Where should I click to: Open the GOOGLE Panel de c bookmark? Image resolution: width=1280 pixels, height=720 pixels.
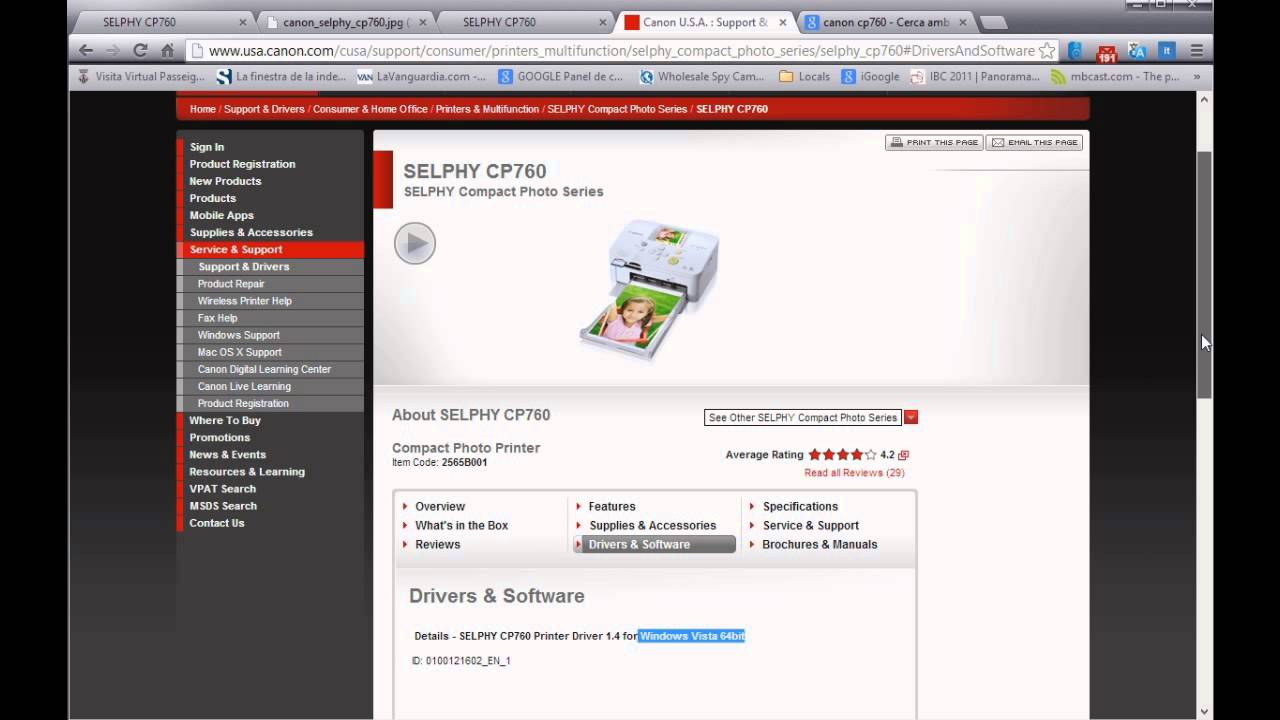pyautogui.click(x=561, y=76)
